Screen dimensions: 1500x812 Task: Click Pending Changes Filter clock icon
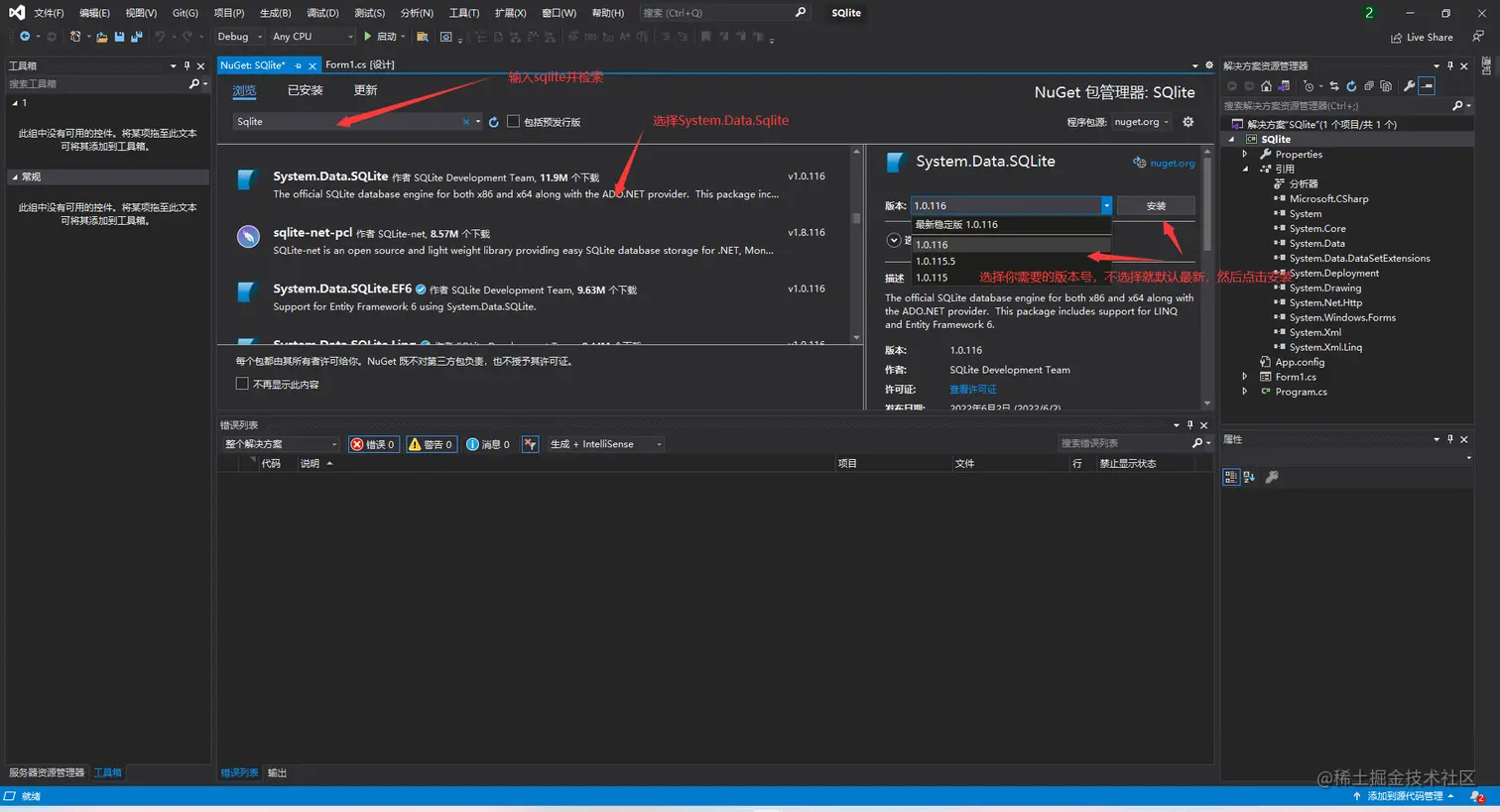pos(1309,86)
